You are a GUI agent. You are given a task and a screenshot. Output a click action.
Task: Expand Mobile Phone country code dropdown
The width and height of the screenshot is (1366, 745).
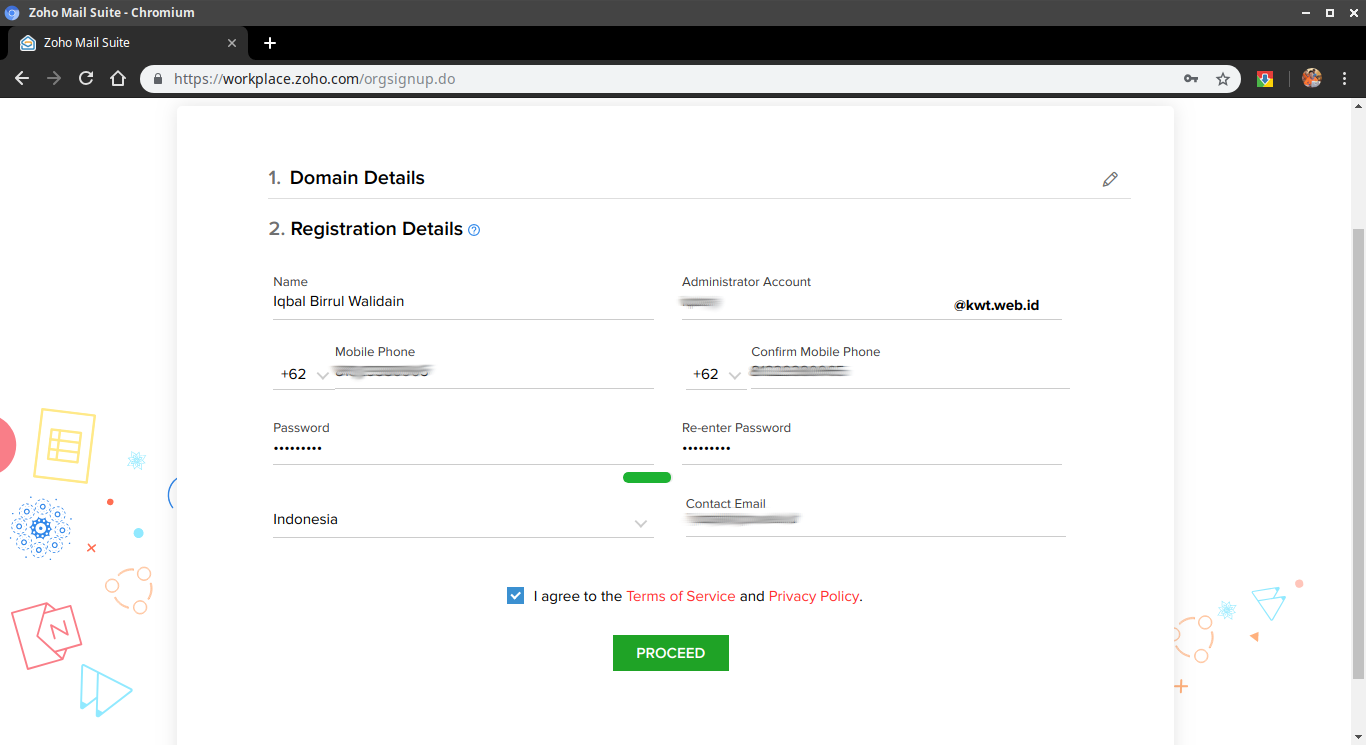tap(304, 375)
